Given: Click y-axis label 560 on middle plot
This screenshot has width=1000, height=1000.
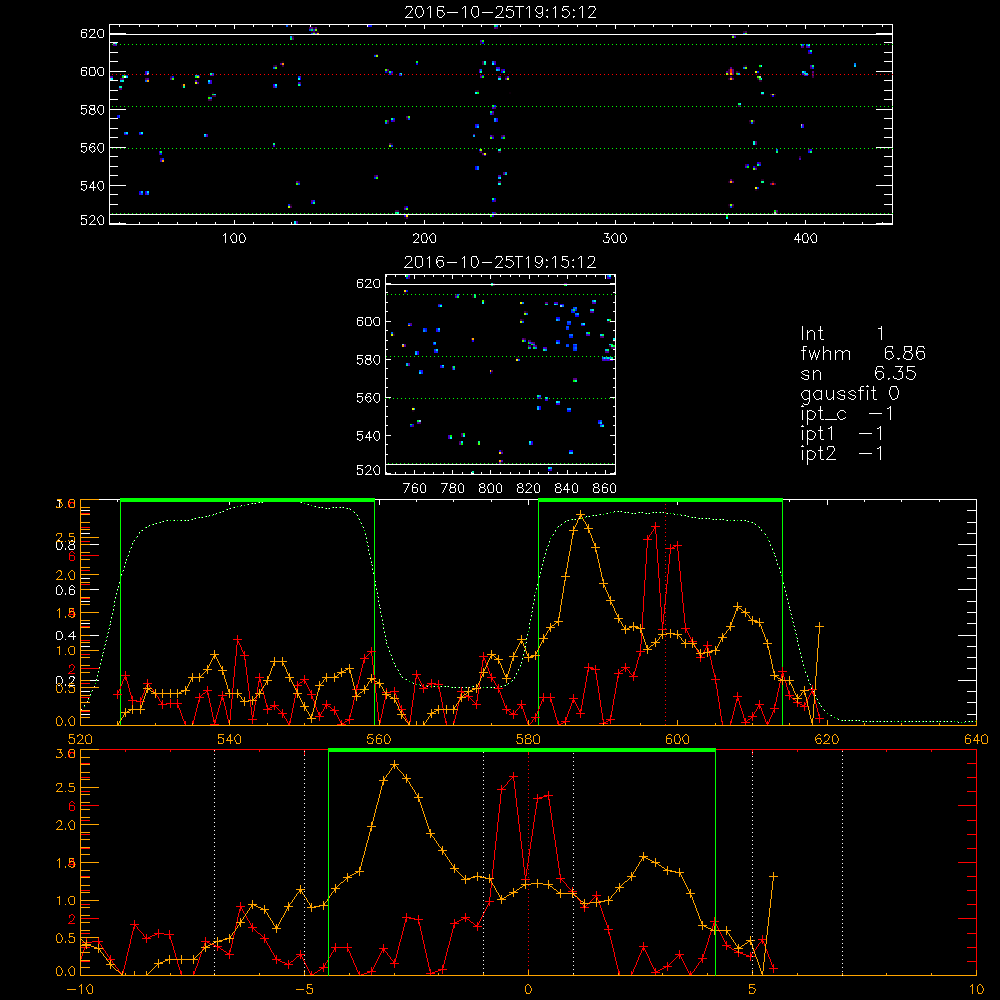Looking at the screenshot, I should tap(369, 398).
